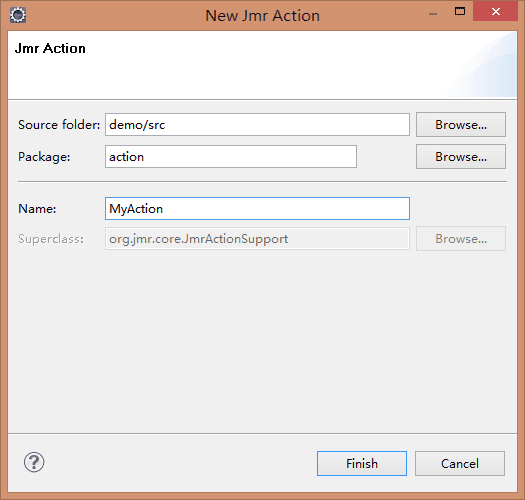Click the Name field containing MyAction
Image resolution: width=525 pixels, height=500 pixels.
coord(257,209)
